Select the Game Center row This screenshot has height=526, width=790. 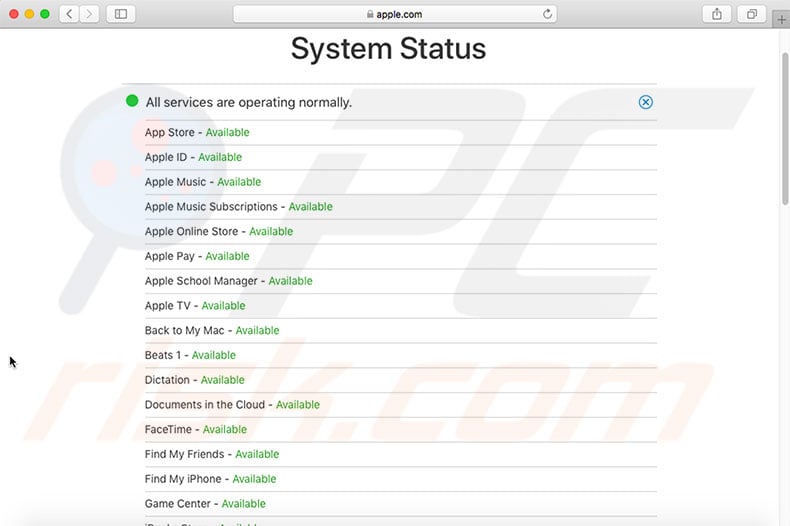tap(401, 503)
